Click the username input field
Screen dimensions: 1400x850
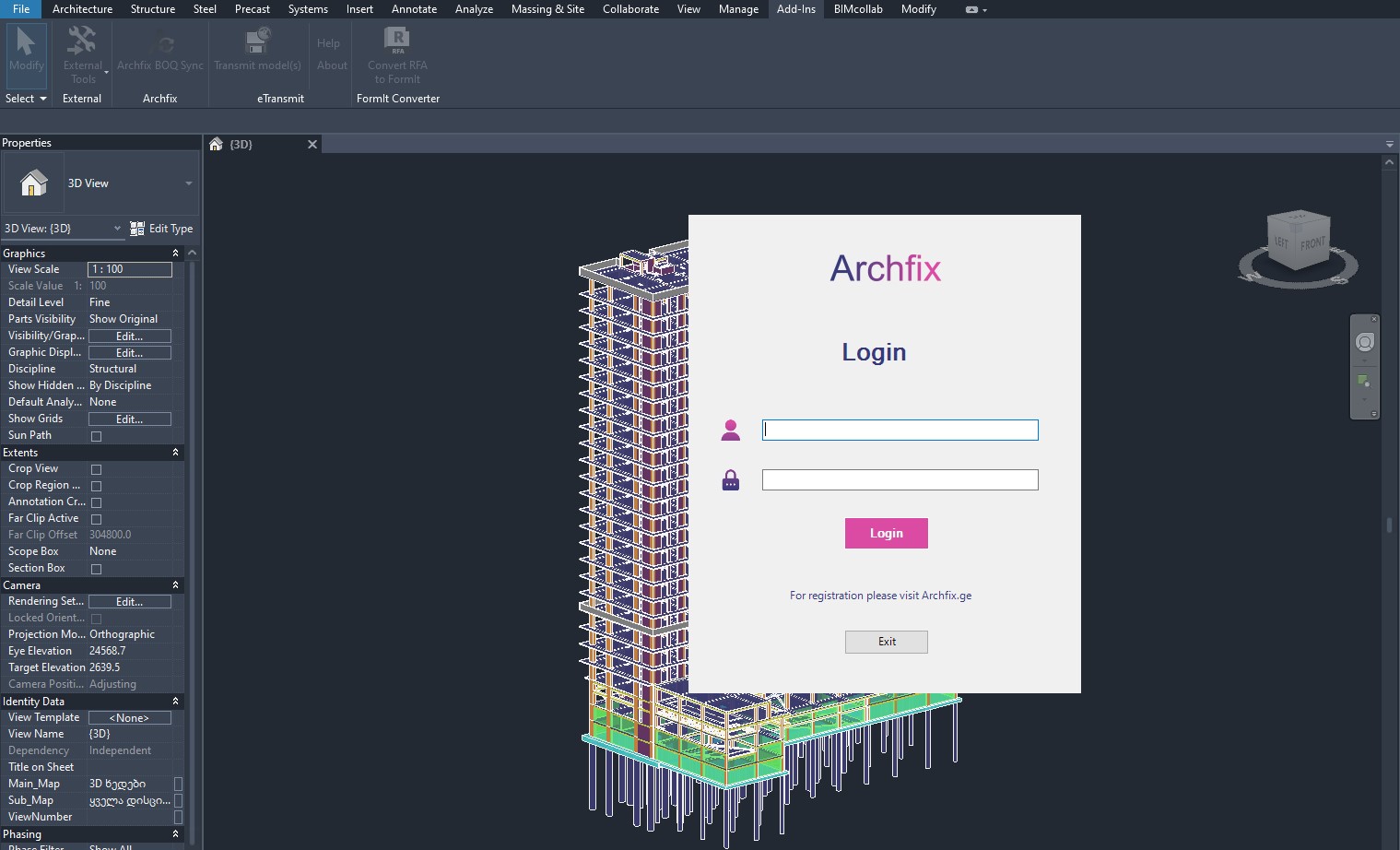(x=900, y=431)
